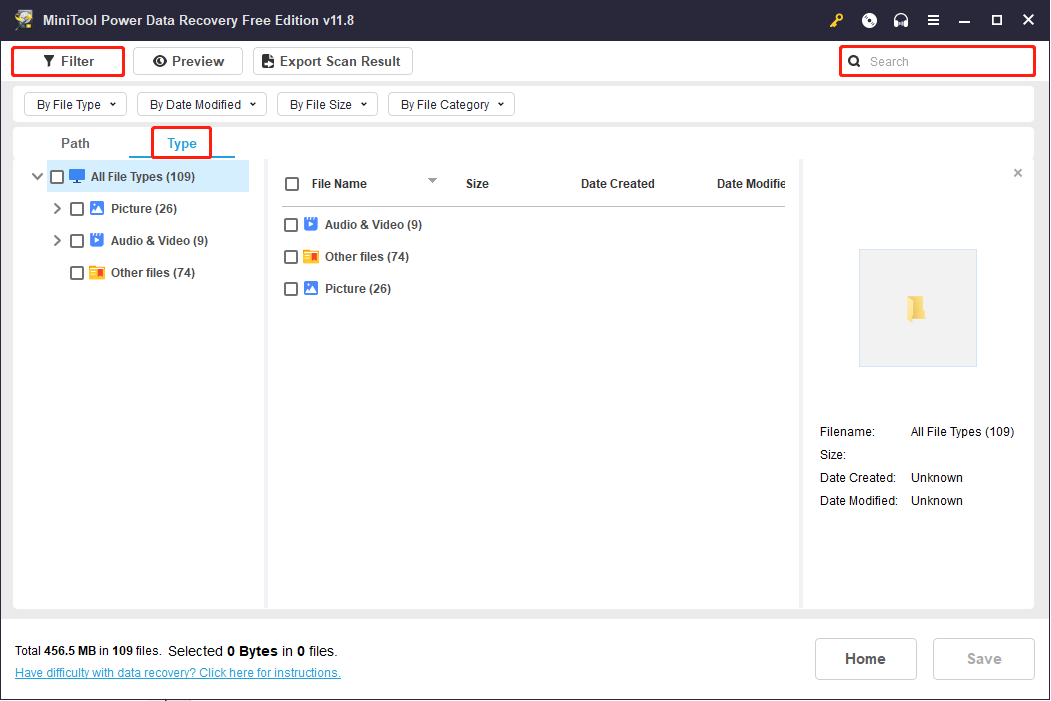Image resolution: width=1051 pixels, height=701 pixels.
Task: Expand the Audio & Video (9) tree node
Action: tap(57, 241)
